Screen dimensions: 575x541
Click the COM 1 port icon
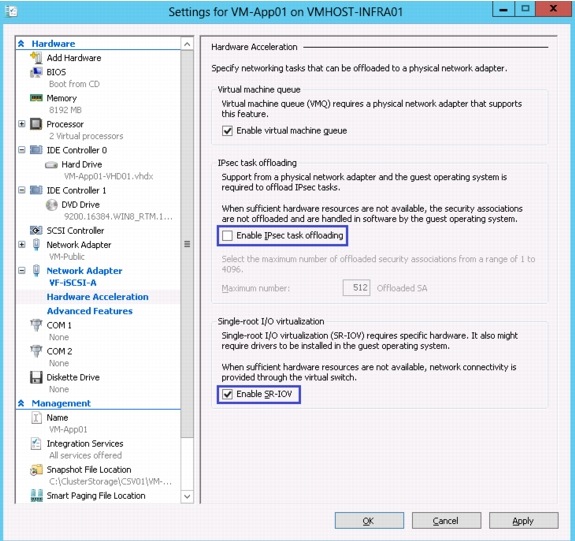point(36,325)
